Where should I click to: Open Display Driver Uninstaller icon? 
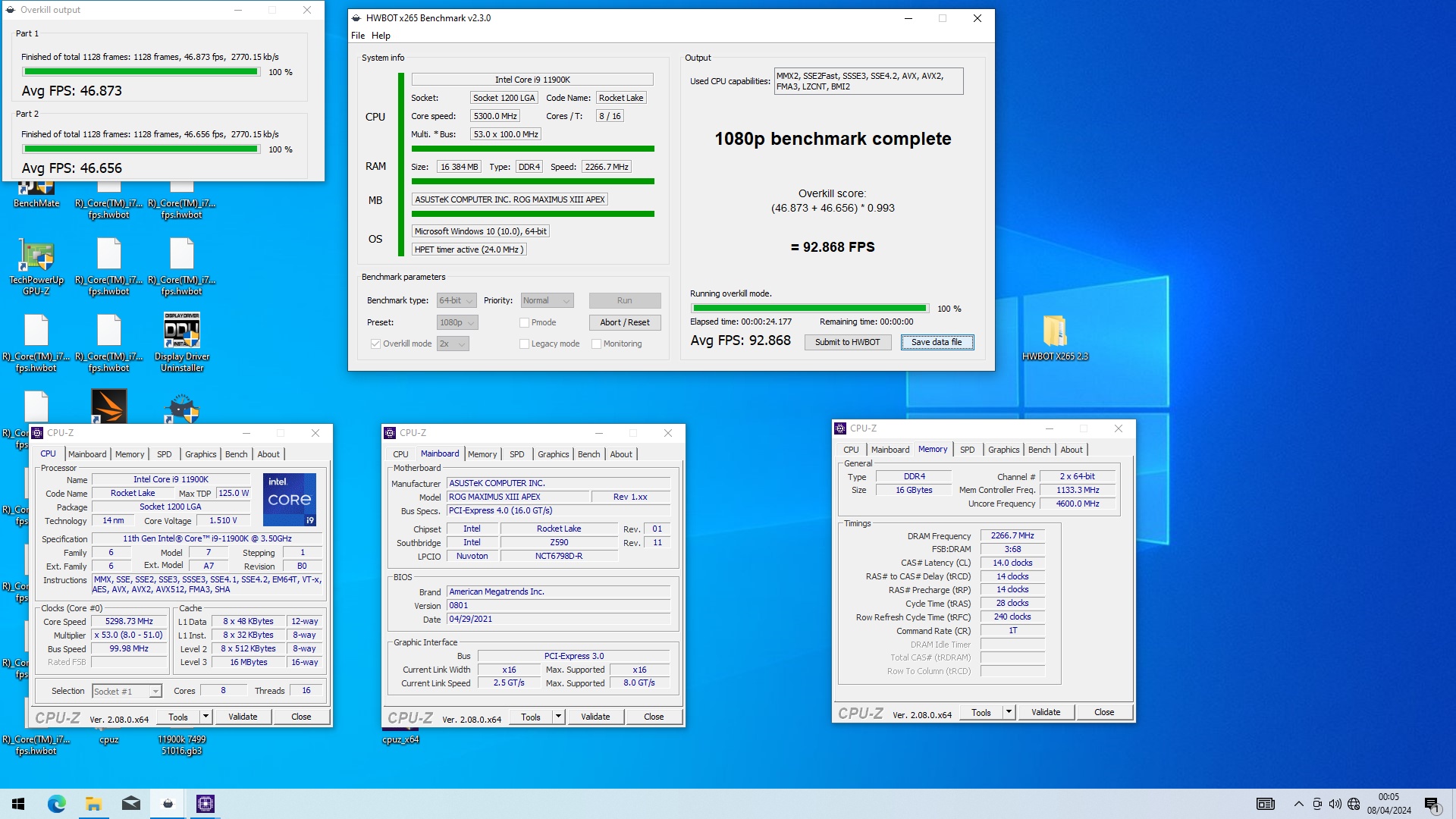click(x=182, y=342)
